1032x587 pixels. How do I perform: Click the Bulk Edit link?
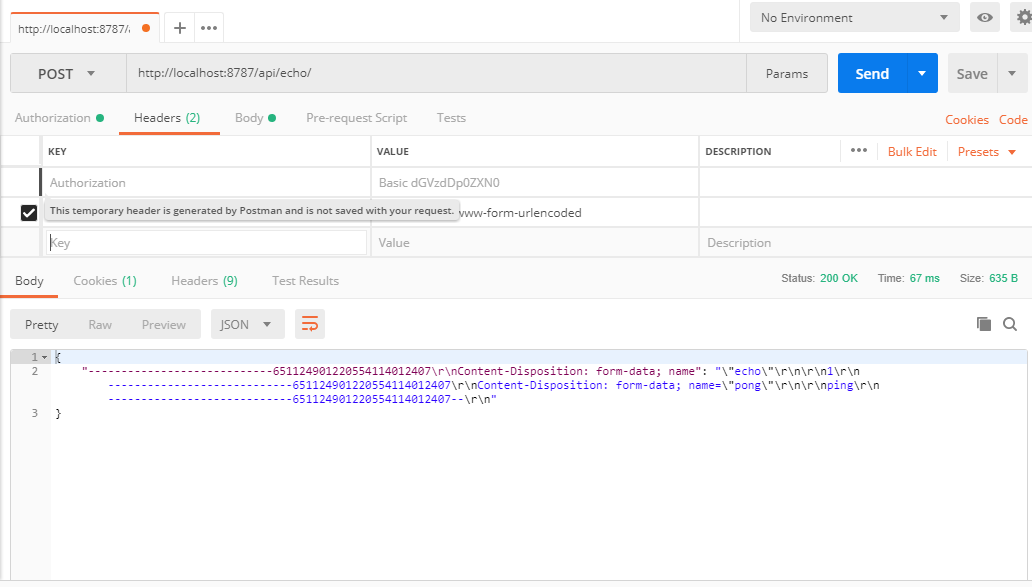(912, 151)
